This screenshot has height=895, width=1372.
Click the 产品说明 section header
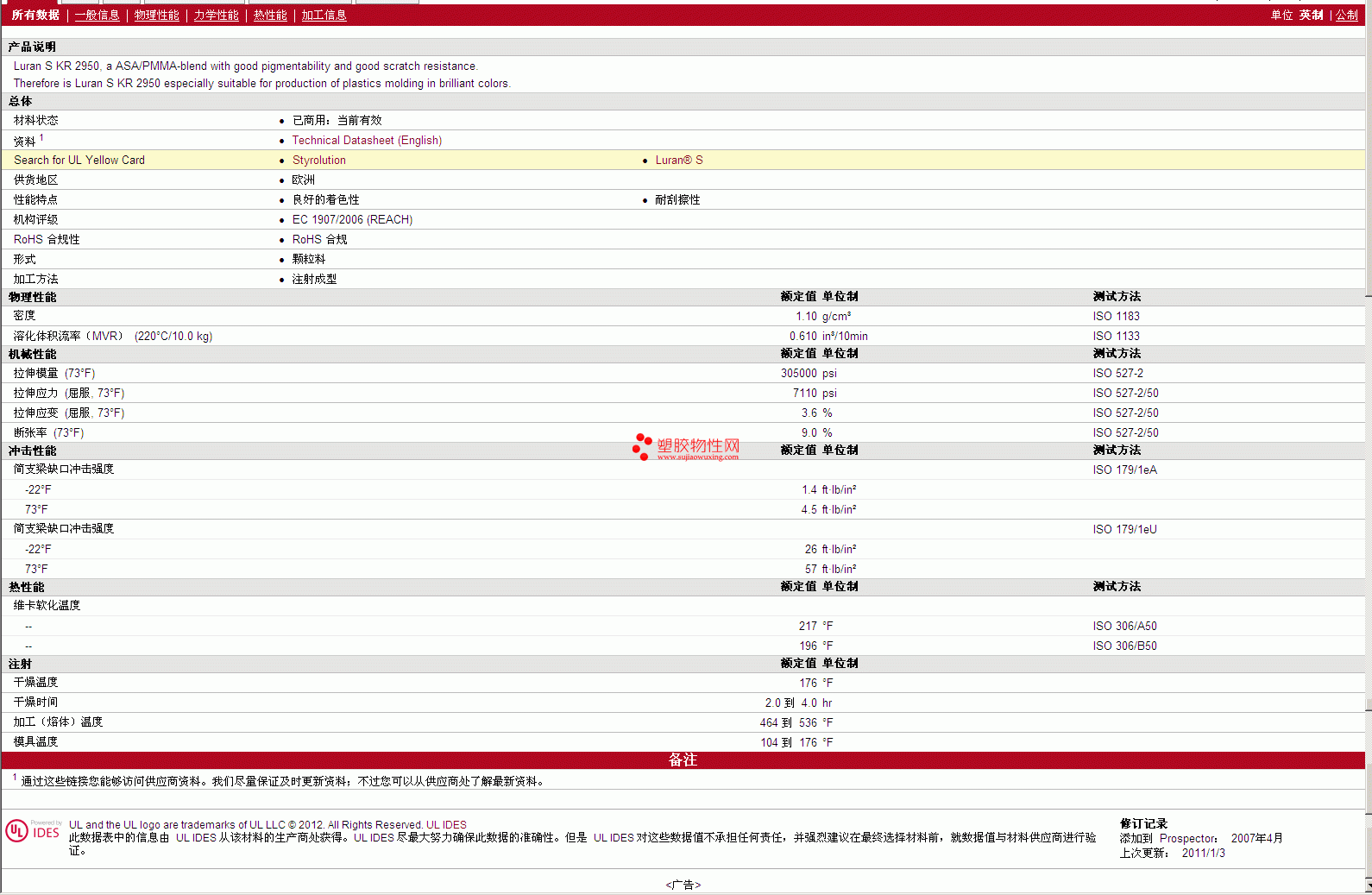click(32, 47)
